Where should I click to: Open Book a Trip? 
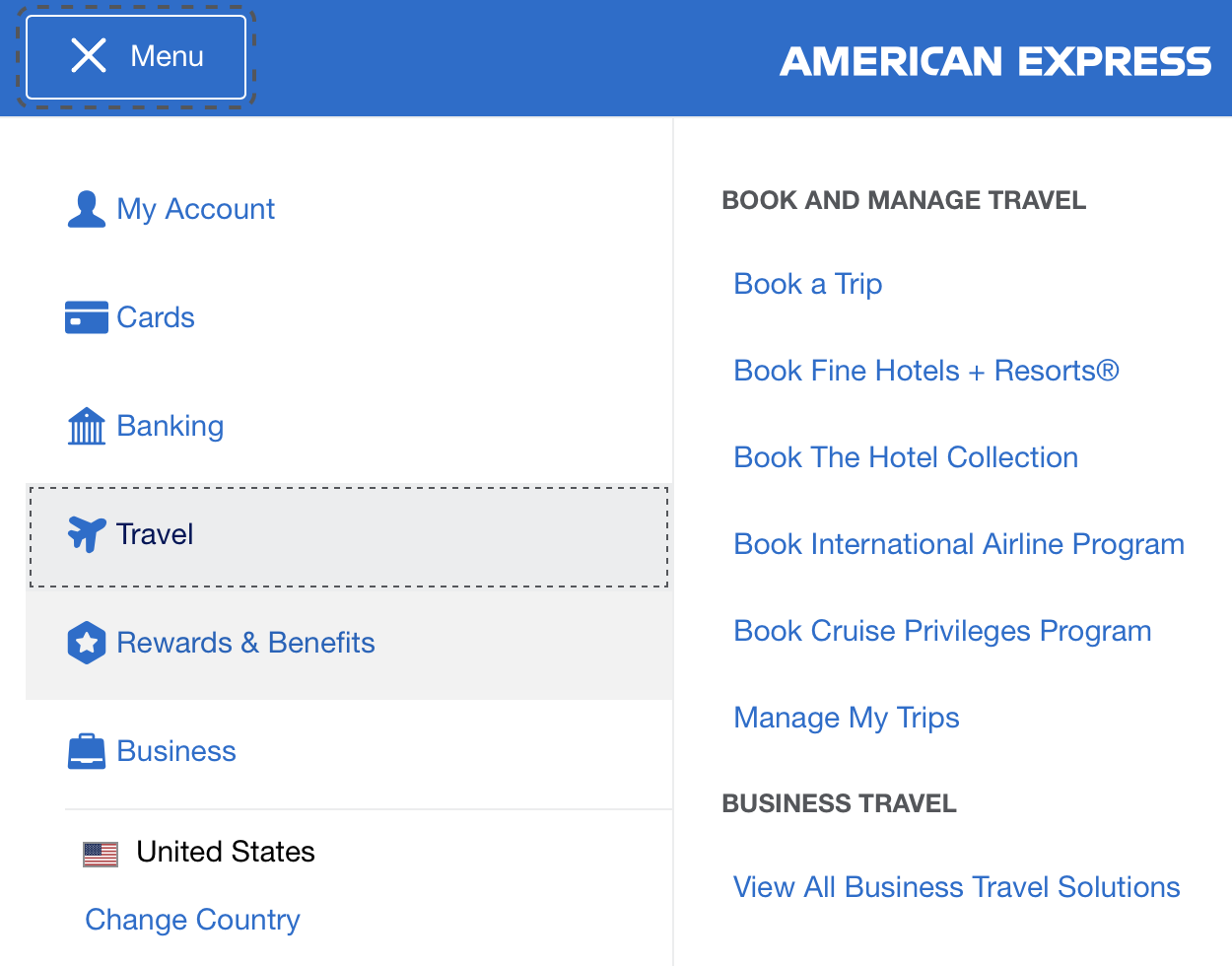807,283
